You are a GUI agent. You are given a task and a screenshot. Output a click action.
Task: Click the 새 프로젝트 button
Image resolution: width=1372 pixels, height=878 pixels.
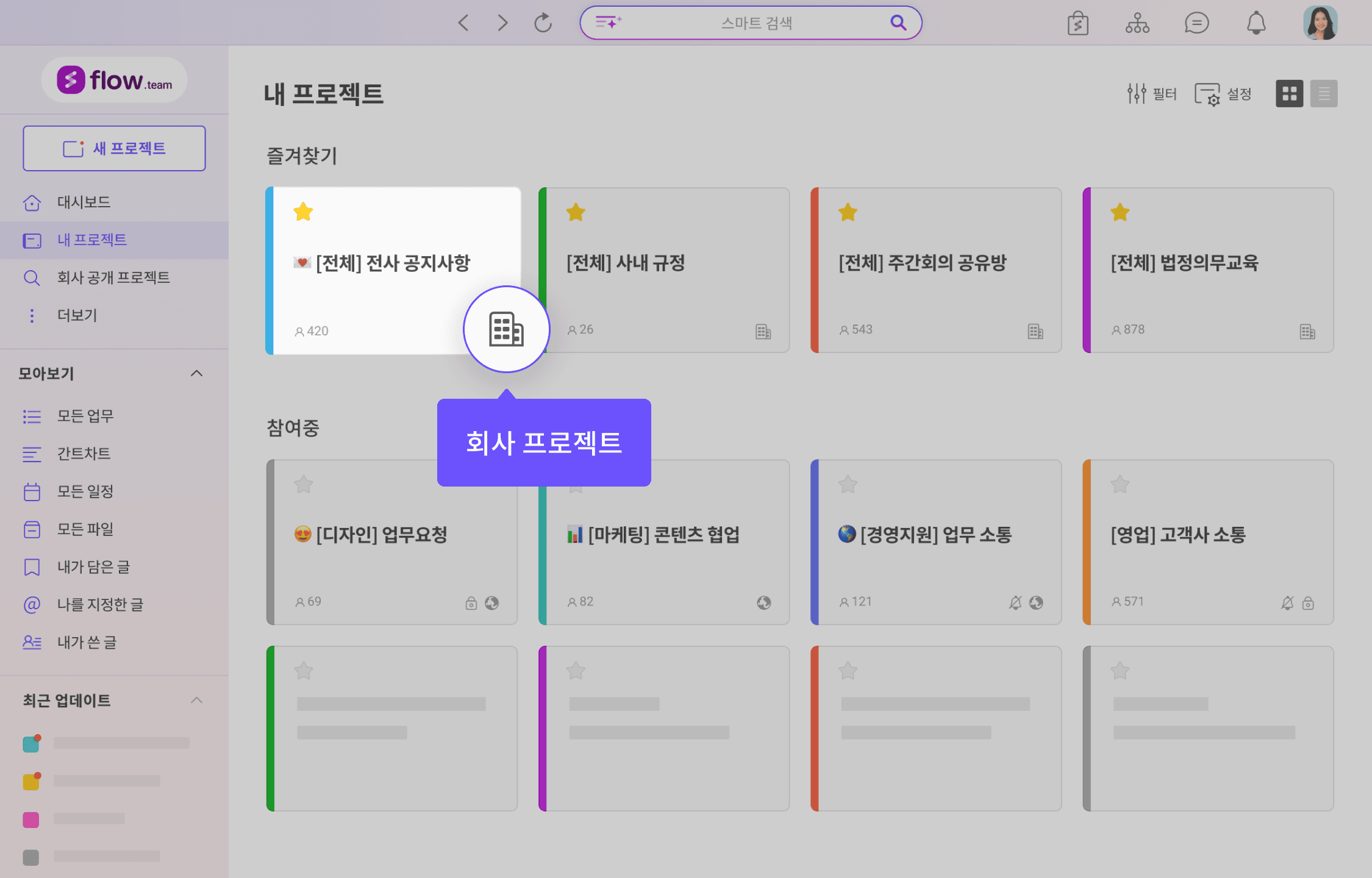coord(114,148)
